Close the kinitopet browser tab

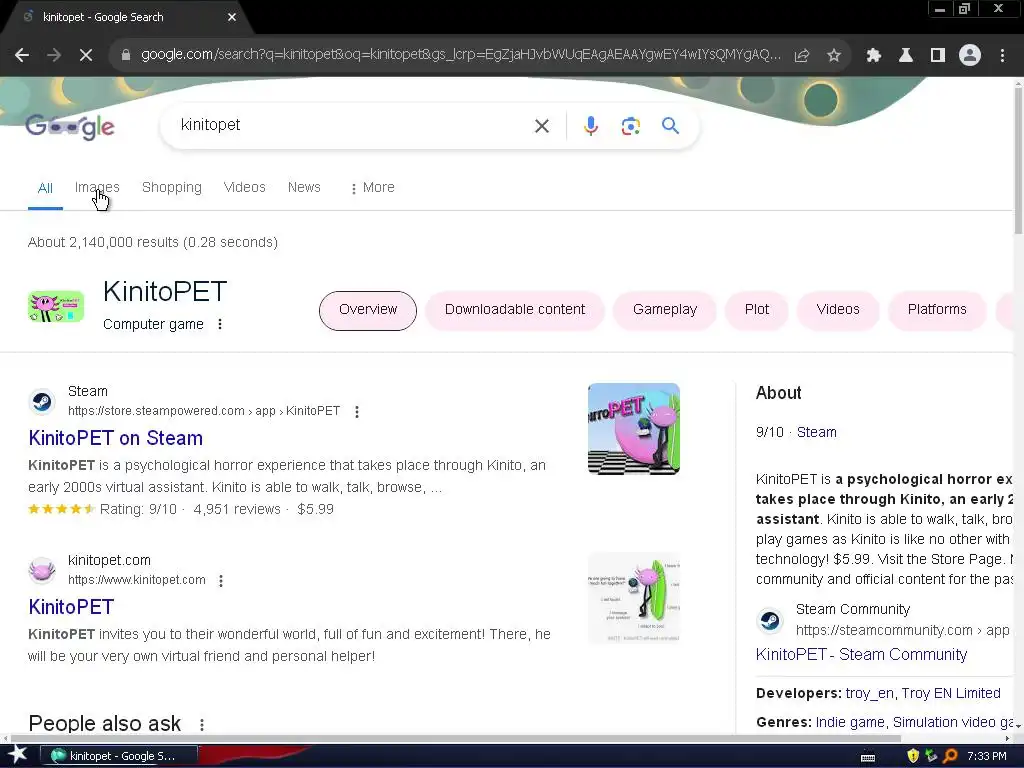(x=232, y=17)
